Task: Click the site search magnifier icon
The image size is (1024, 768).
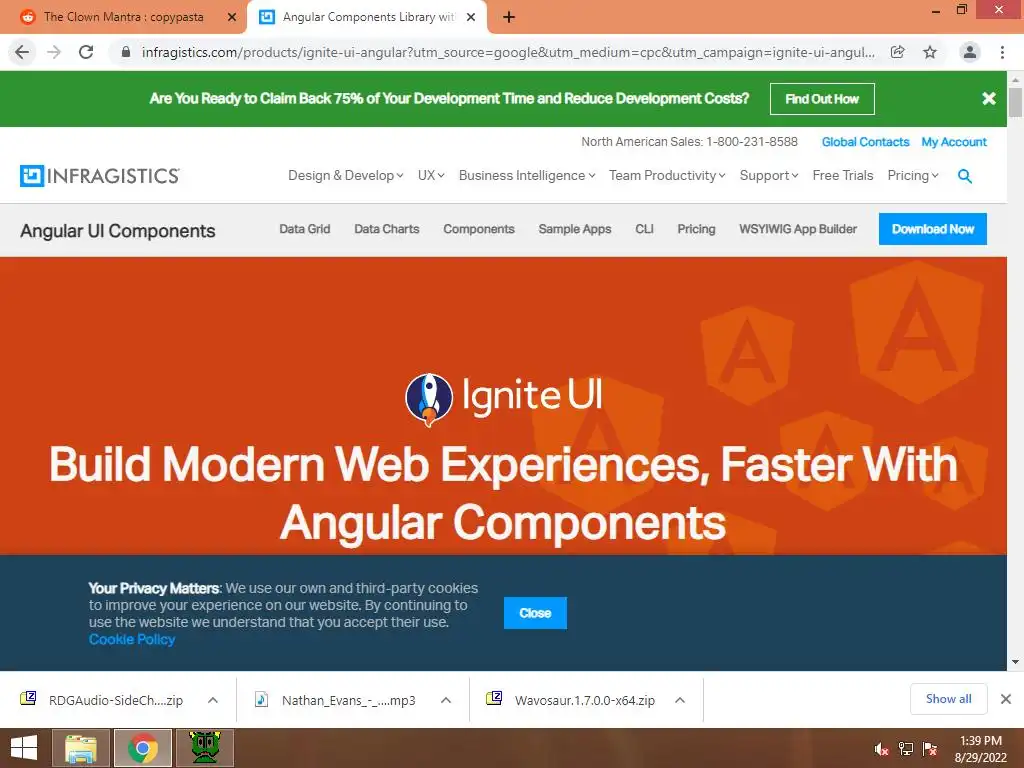Action: 965,176
